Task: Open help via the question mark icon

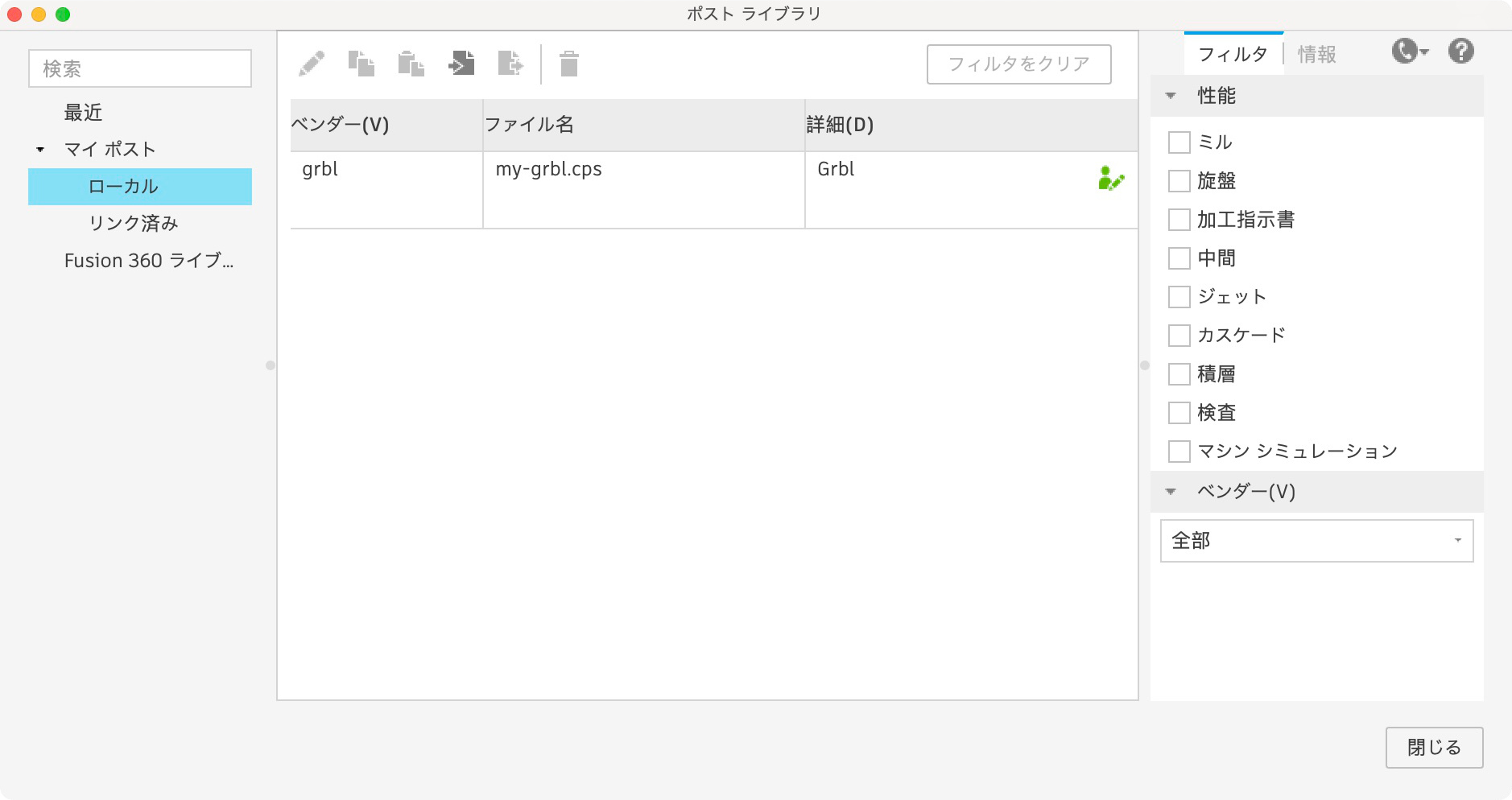Action: (x=1461, y=52)
